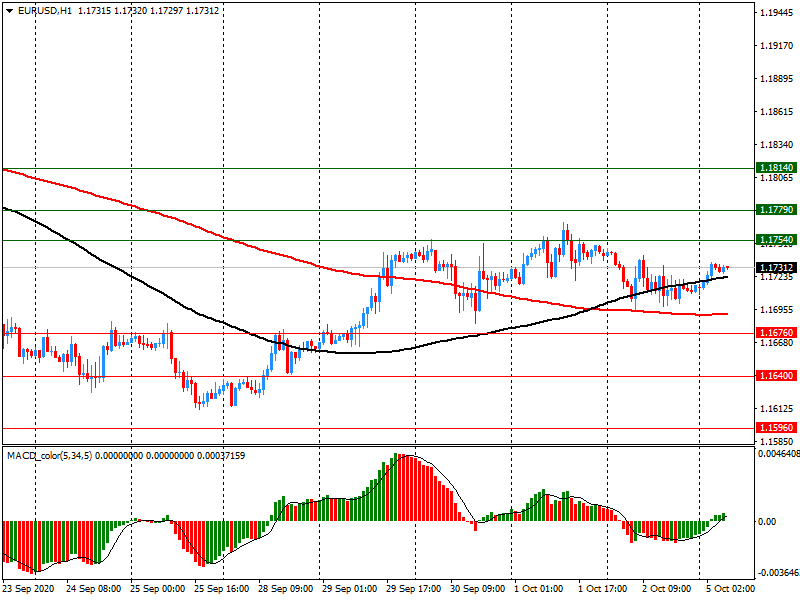Click the small triangle beside EURUSD,H1 title
The width and height of the screenshot is (800, 600).
(x=9, y=10)
